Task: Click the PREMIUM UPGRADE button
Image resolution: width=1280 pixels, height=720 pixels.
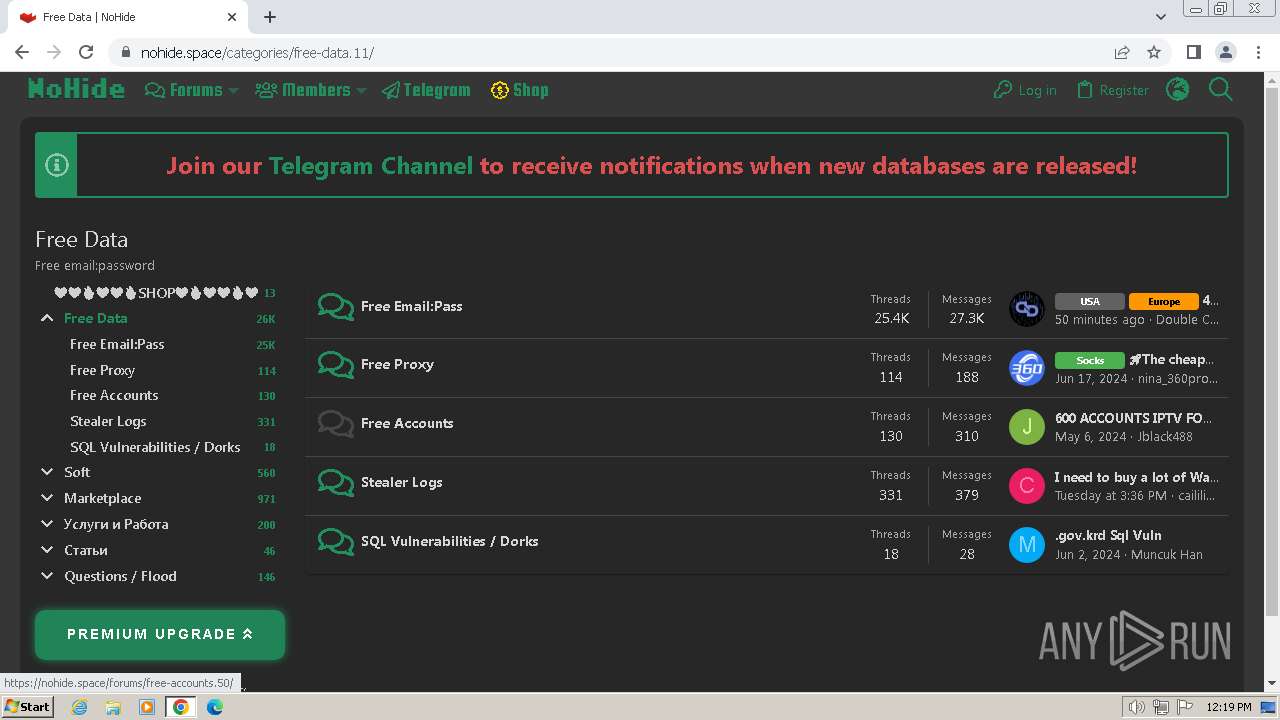Action: pyautogui.click(x=160, y=634)
